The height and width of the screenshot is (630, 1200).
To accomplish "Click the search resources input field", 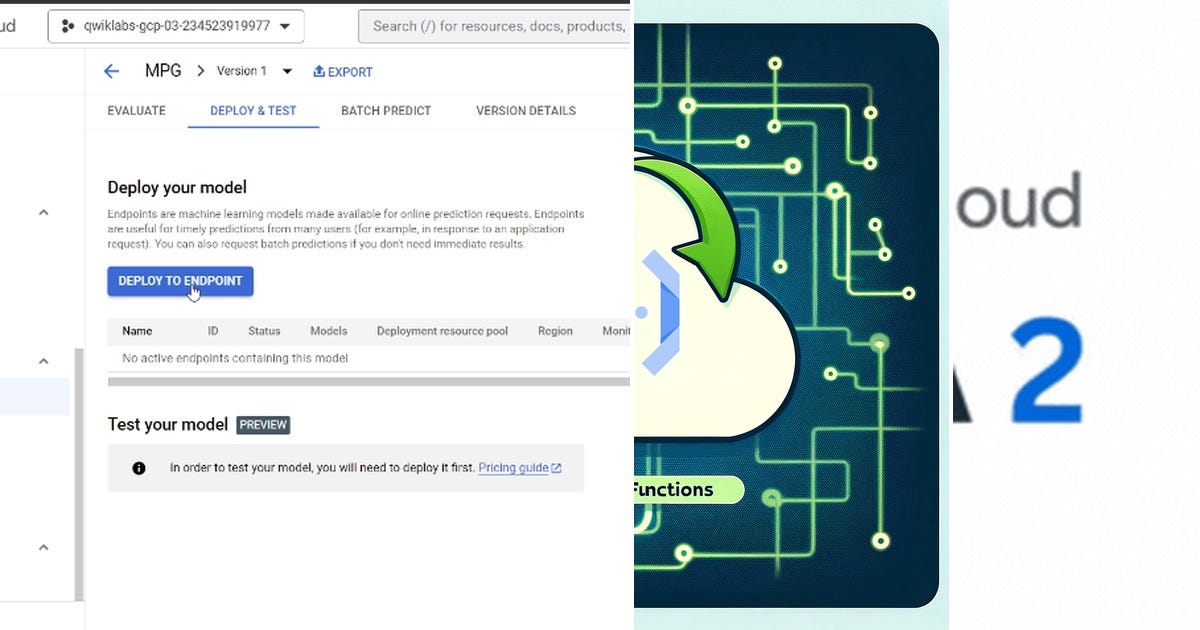I will point(490,26).
